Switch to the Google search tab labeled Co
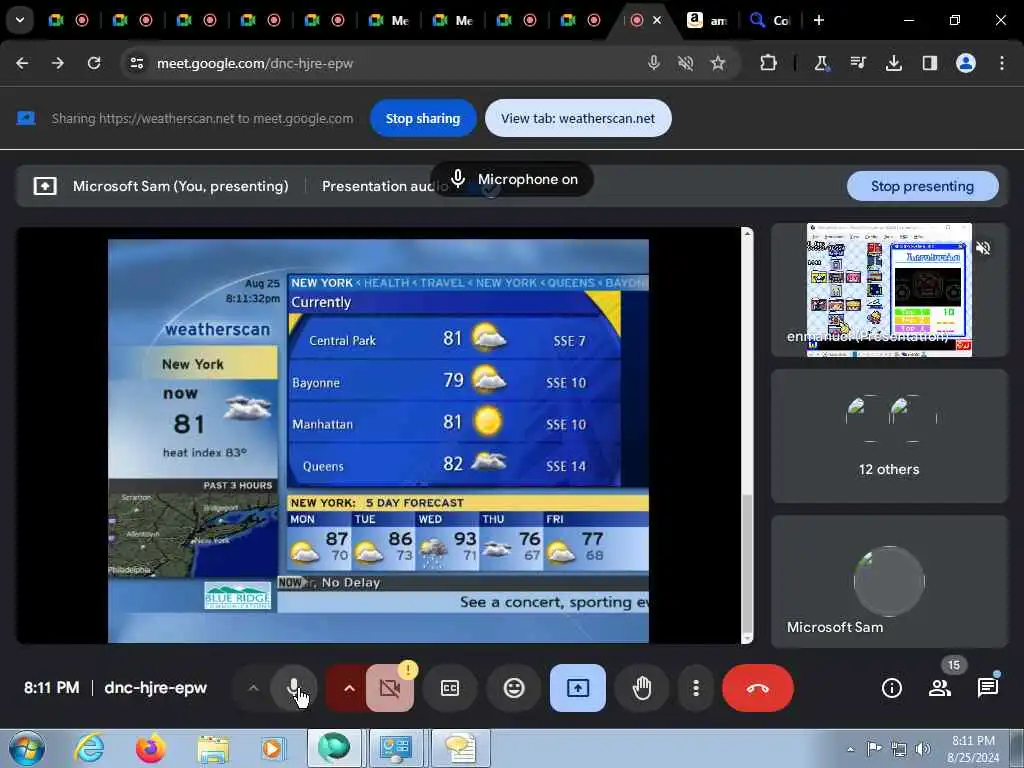Screen dimensions: 1024x768 click(x=770, y=20)
